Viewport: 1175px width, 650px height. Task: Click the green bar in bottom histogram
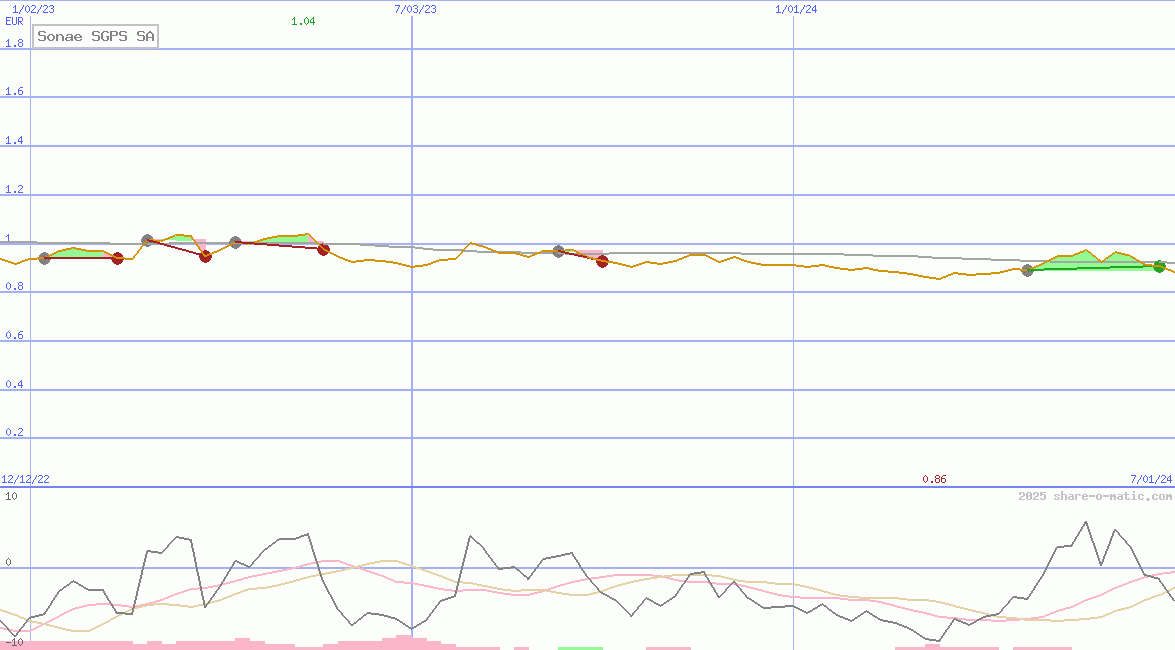pyautogui.click(x=580, y=648)
